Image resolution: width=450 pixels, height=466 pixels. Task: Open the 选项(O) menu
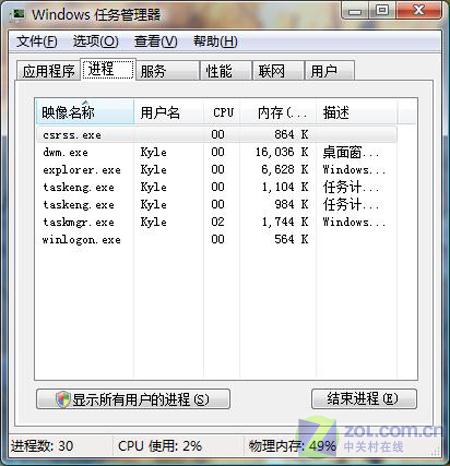coord(96,42)
